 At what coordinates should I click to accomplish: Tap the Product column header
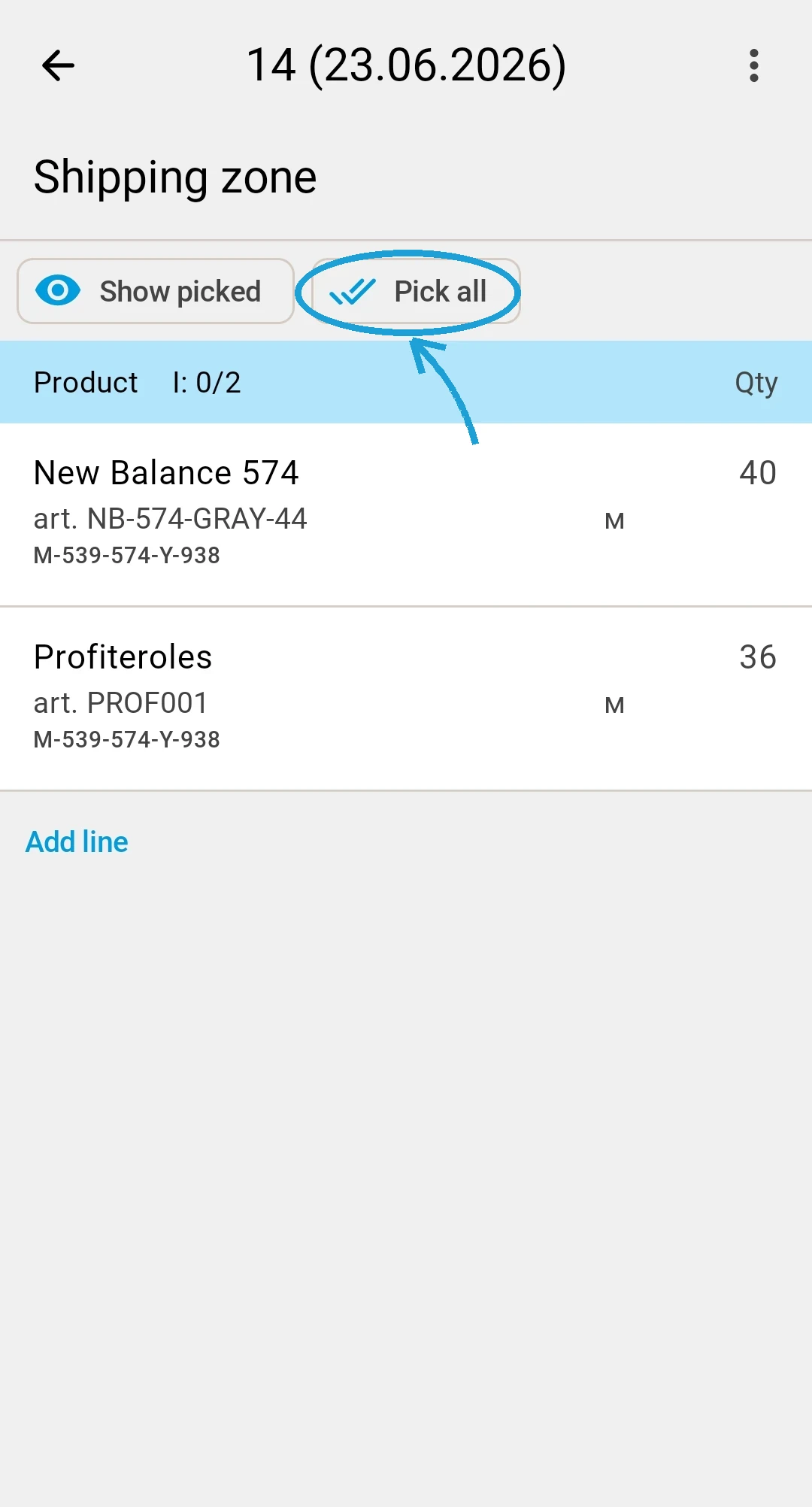point(86,383)
